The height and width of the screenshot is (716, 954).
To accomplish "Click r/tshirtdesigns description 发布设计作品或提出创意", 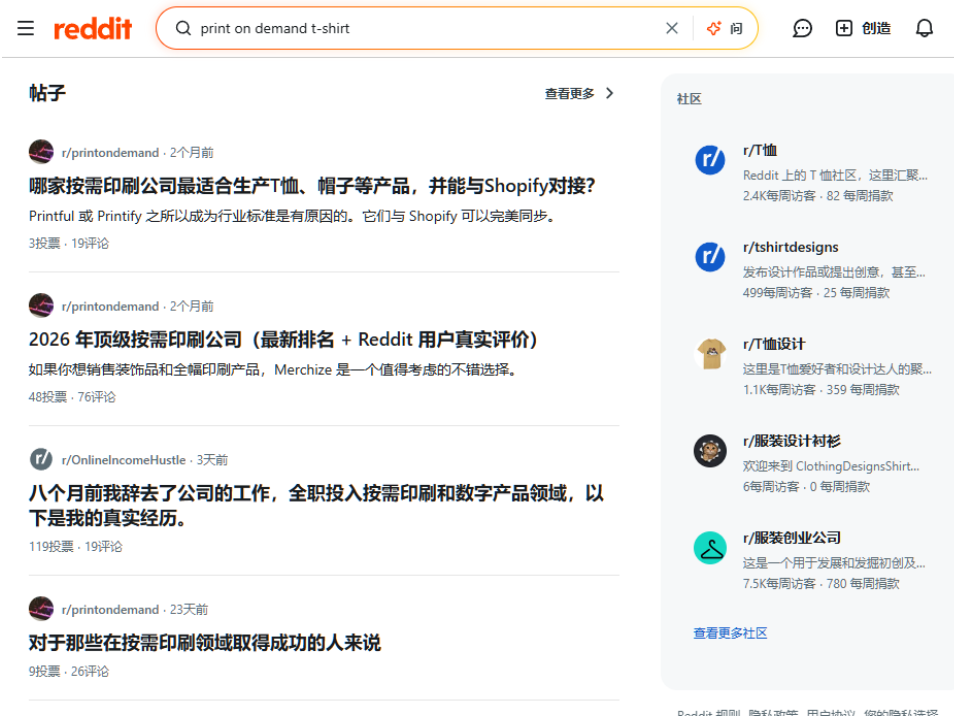I will tap(834, 272).
